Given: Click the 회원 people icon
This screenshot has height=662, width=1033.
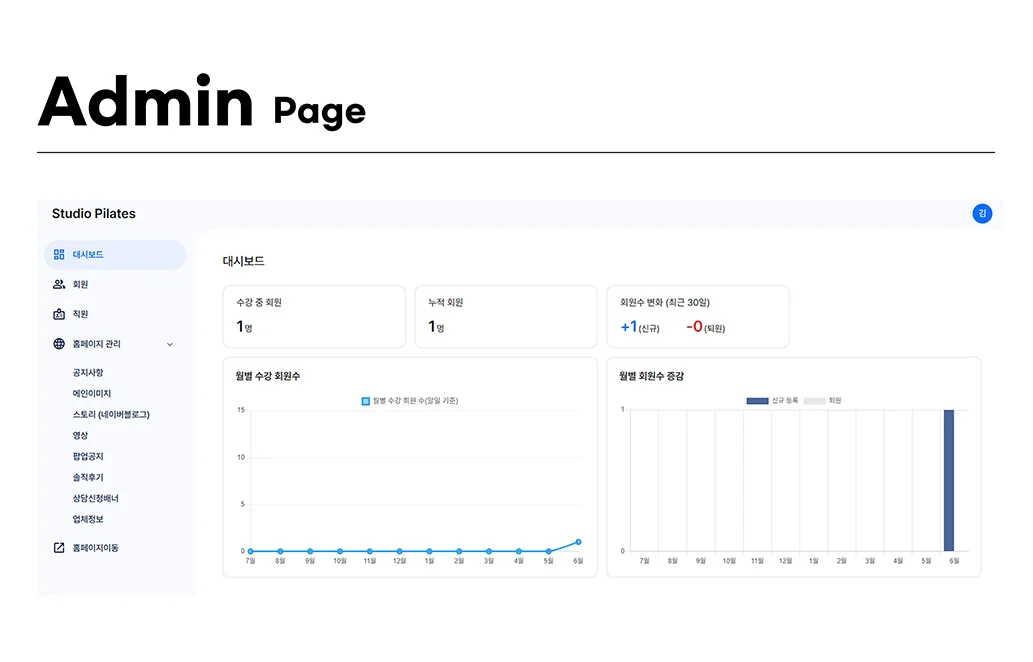Looking at the screenshot, I should click(x=59, y=284).
